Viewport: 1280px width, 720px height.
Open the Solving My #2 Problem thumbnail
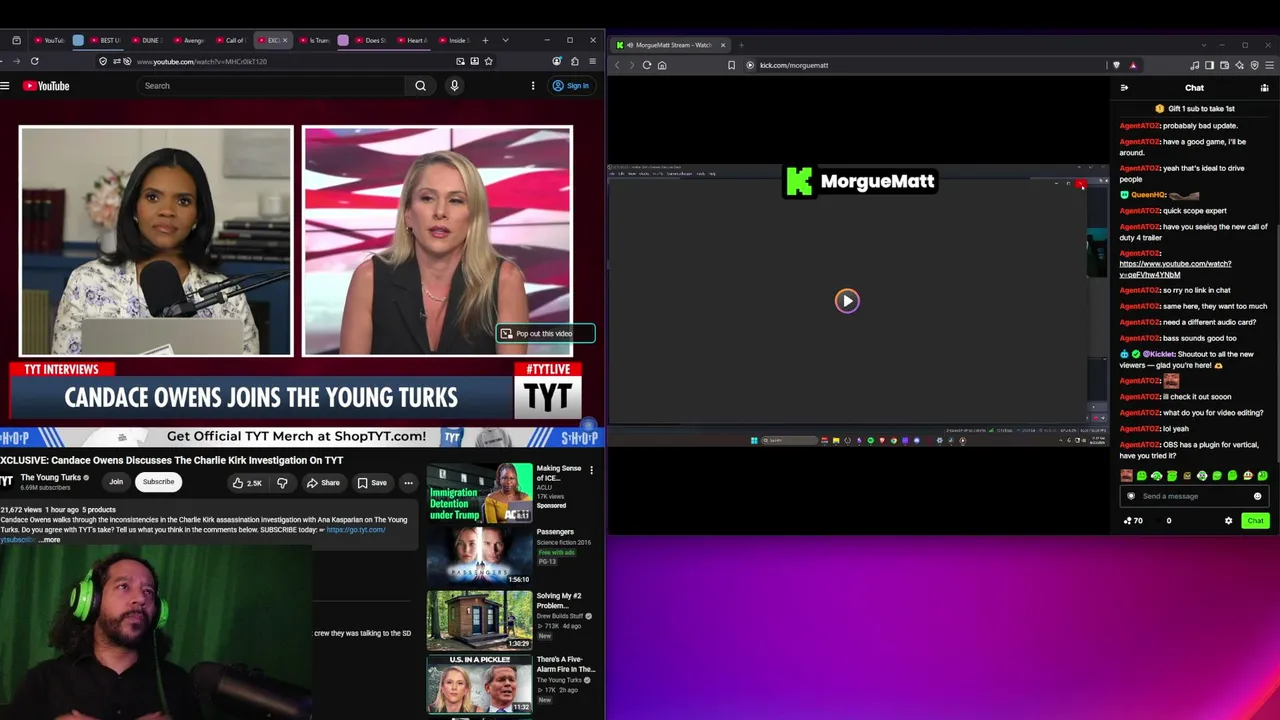(480, 620)
